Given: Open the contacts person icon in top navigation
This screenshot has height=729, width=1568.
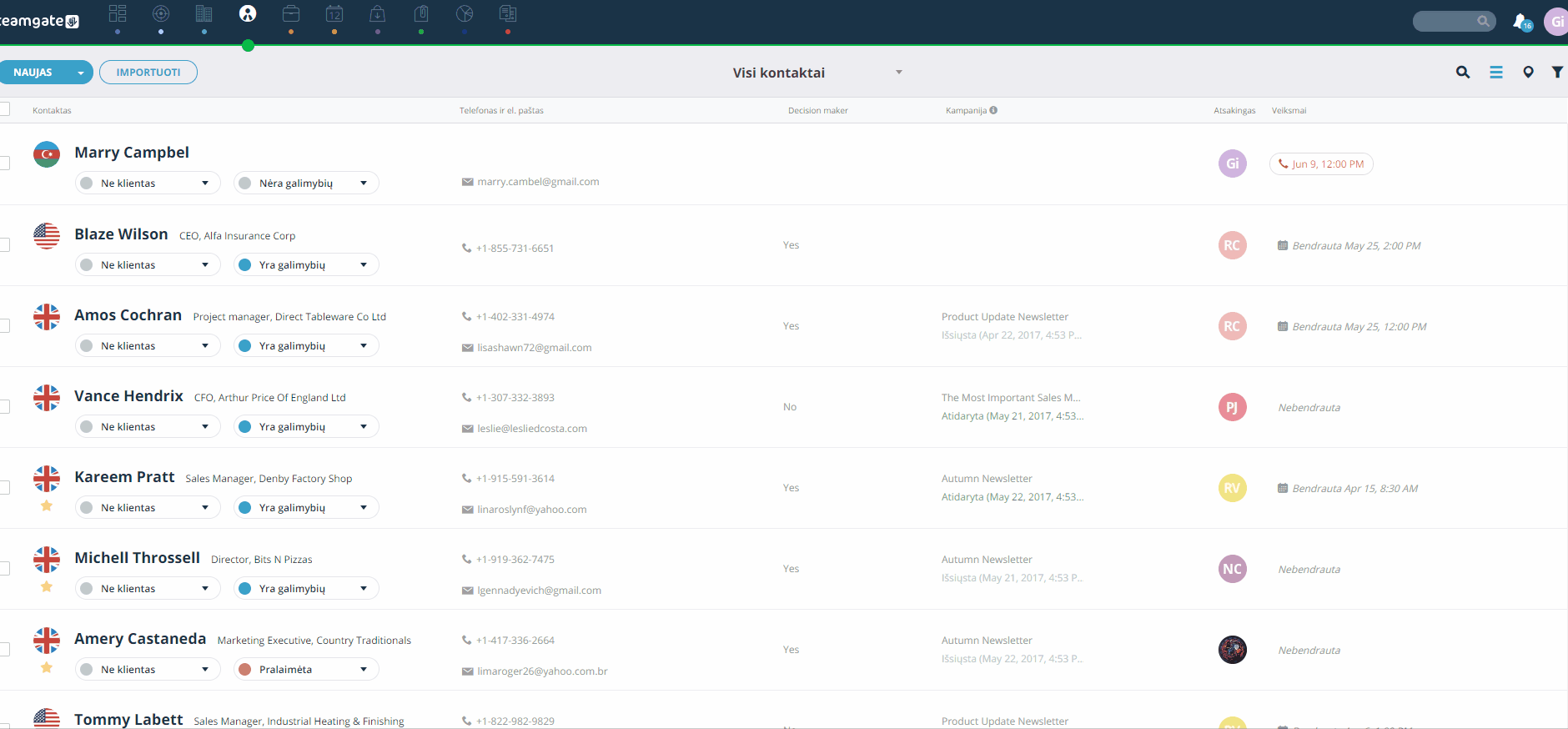Looking at the screenshot, I should pos(248,13).
